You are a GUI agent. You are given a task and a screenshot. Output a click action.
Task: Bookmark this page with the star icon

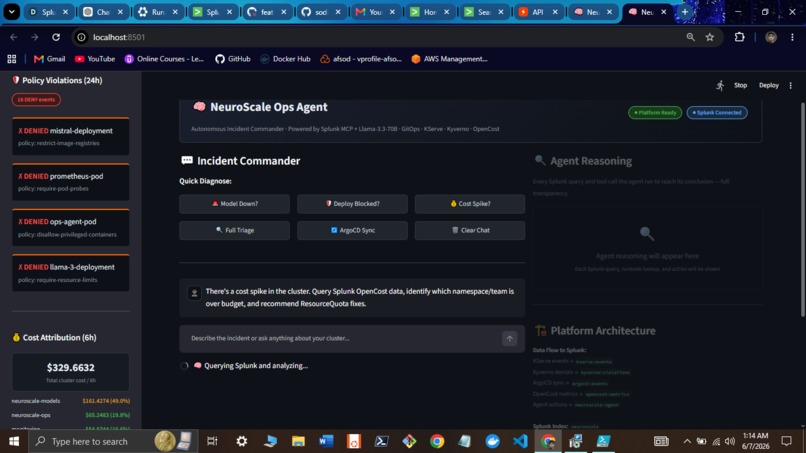point(710,37)
